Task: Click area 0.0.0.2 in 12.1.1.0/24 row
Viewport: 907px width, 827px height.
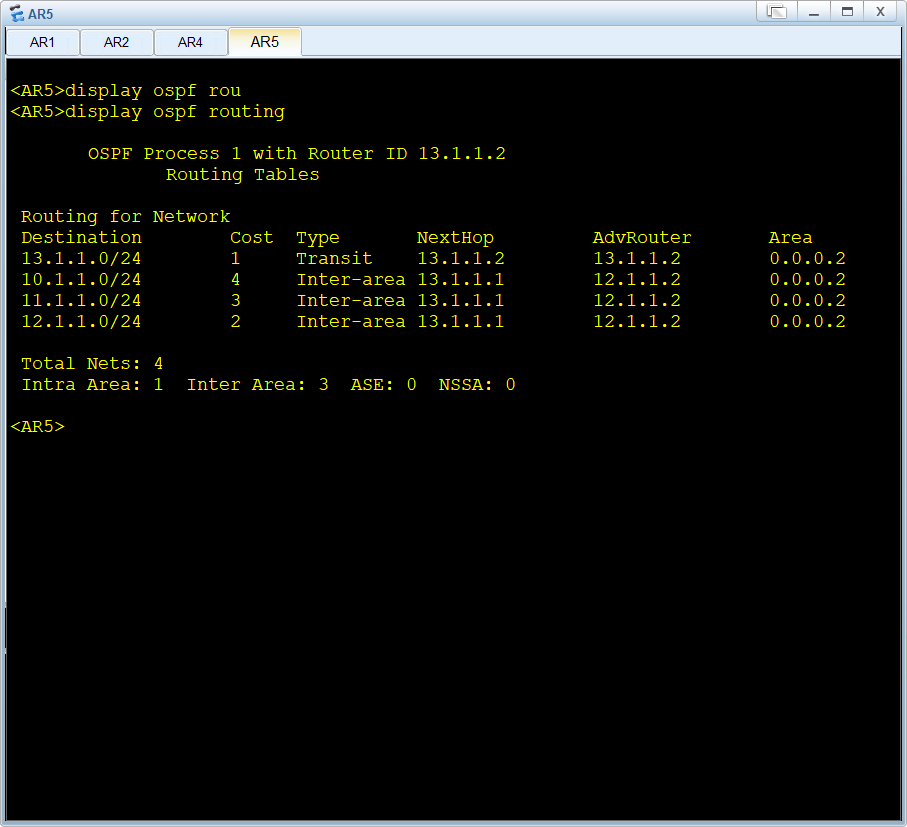Action: (x=808, y=322)
